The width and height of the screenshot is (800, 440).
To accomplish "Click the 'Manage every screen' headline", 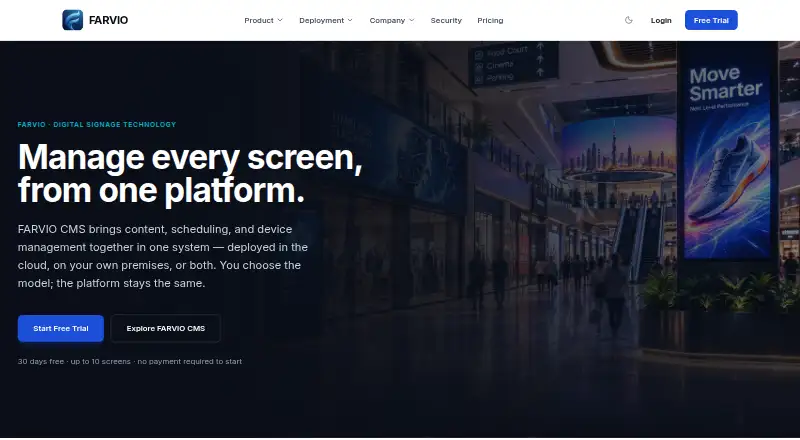I will (190, 174).
